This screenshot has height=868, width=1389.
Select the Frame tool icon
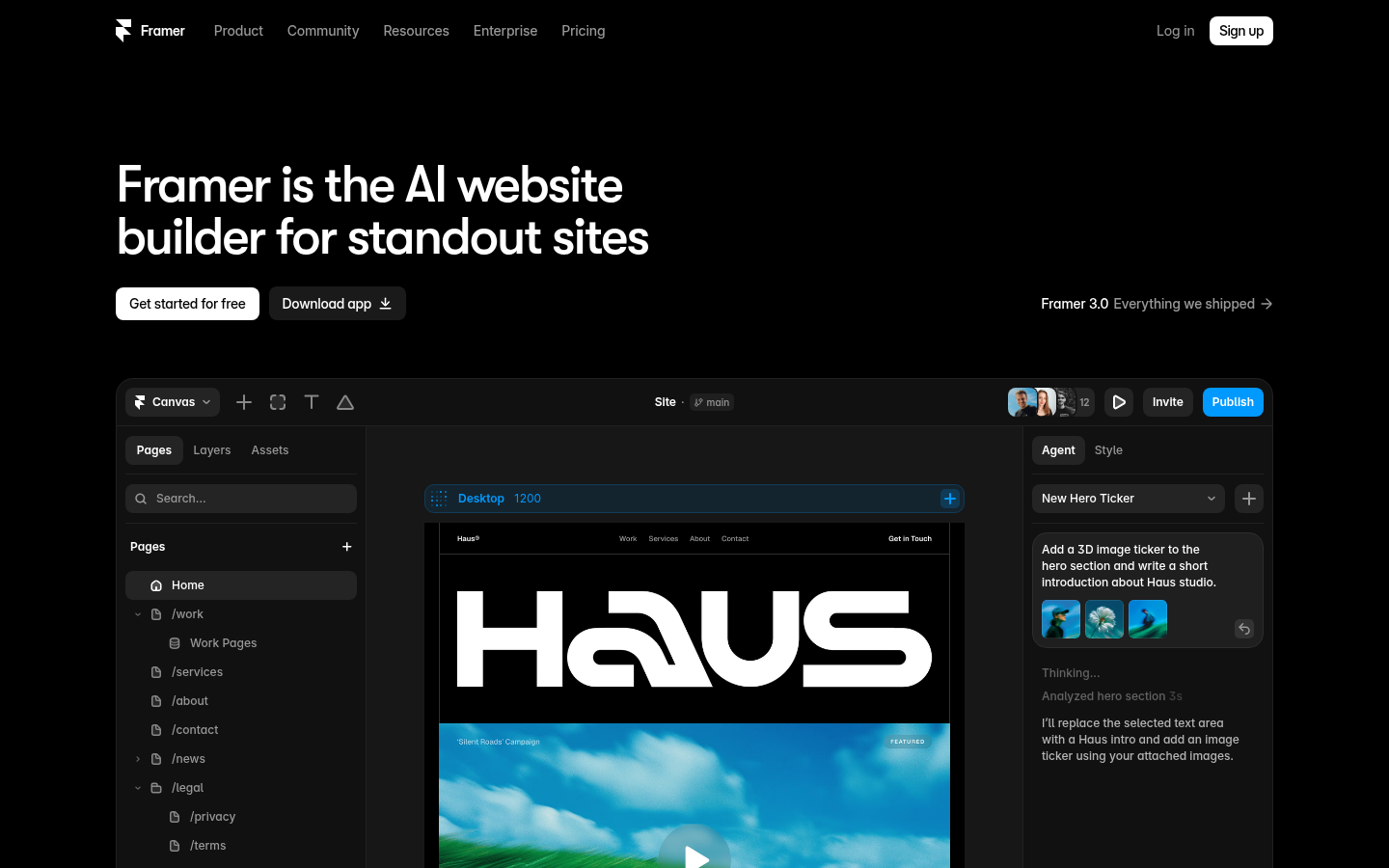278,402
